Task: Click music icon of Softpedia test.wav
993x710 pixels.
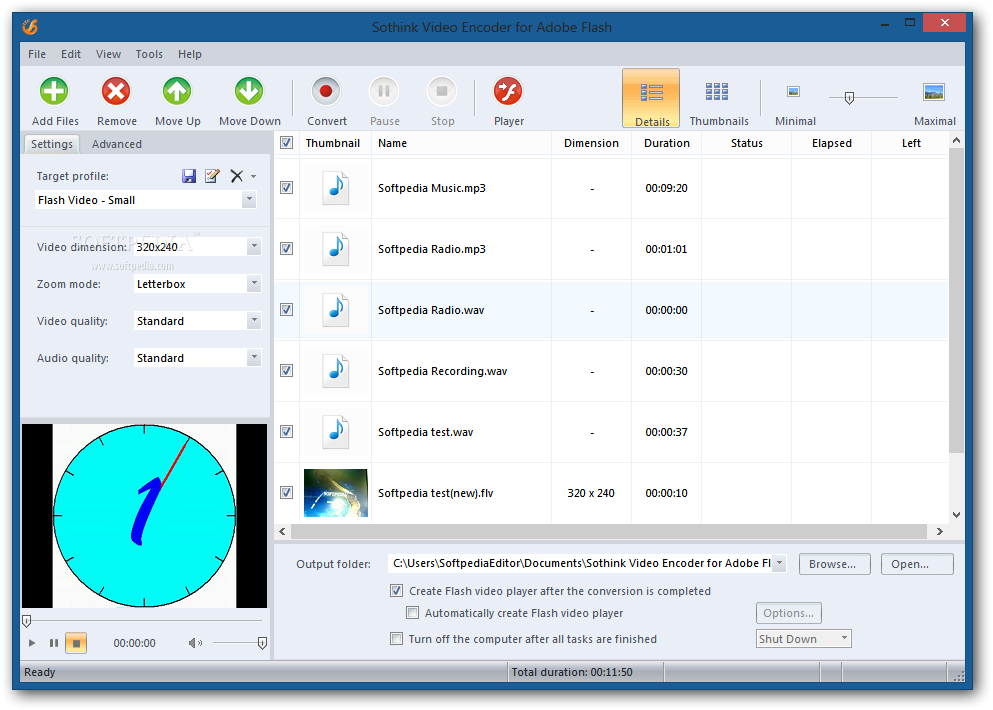Action: tap(336, 431)
